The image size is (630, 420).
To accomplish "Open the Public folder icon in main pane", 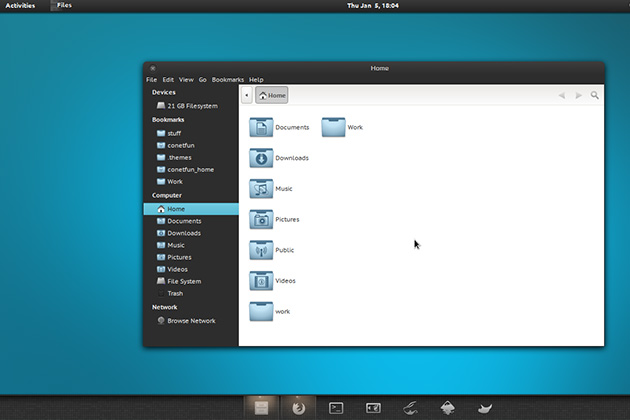I will (261, 250).
